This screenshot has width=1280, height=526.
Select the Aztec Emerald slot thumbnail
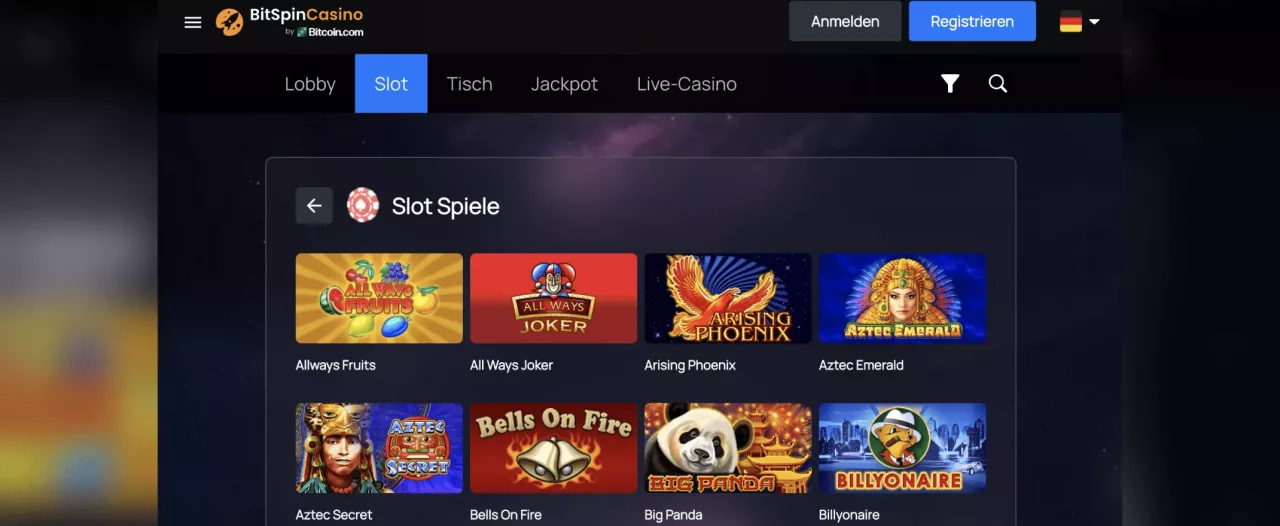click(902, 298)
